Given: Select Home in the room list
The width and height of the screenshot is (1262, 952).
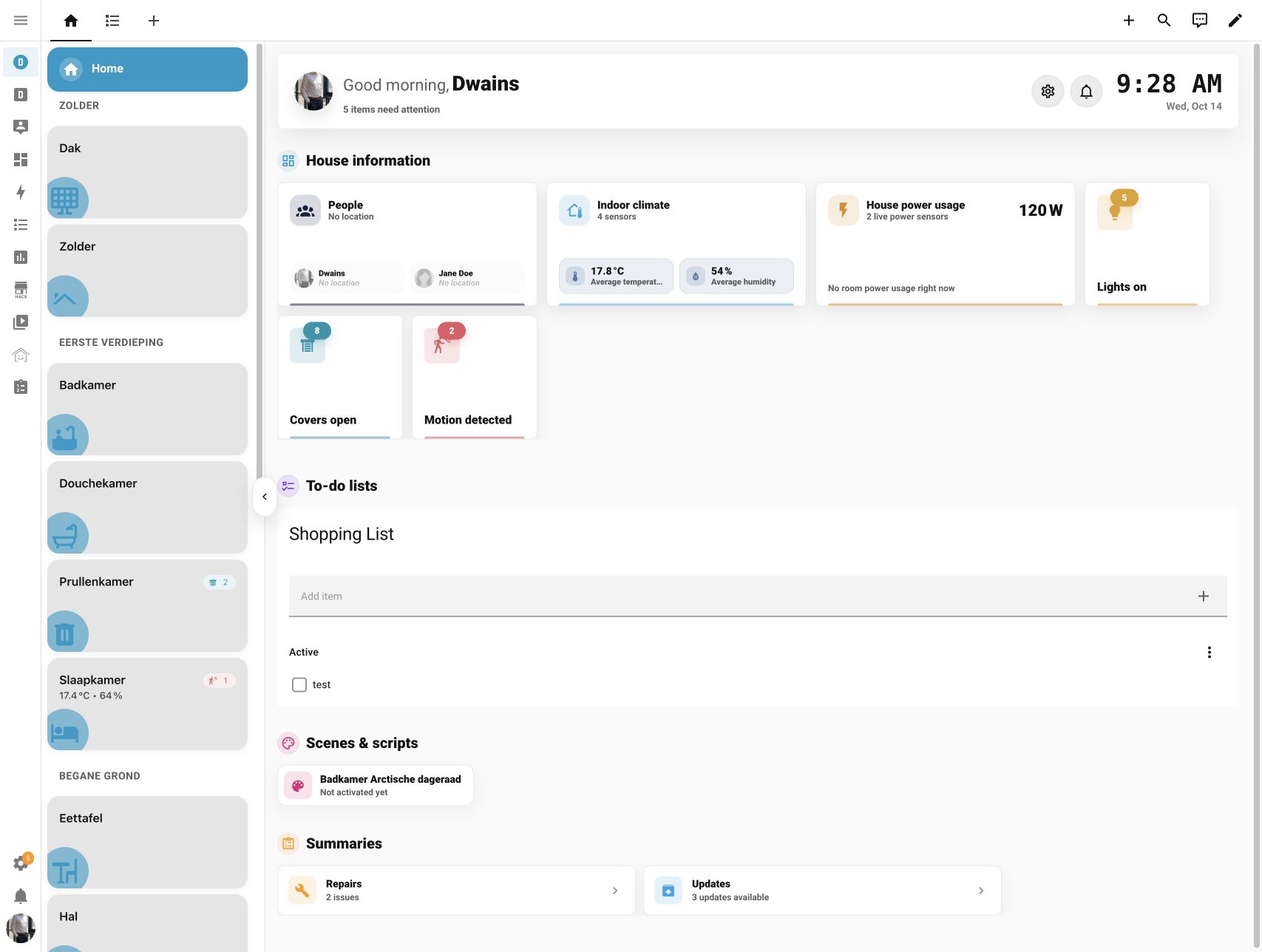Looking at the screenshot, I should (x=147, y=69).
